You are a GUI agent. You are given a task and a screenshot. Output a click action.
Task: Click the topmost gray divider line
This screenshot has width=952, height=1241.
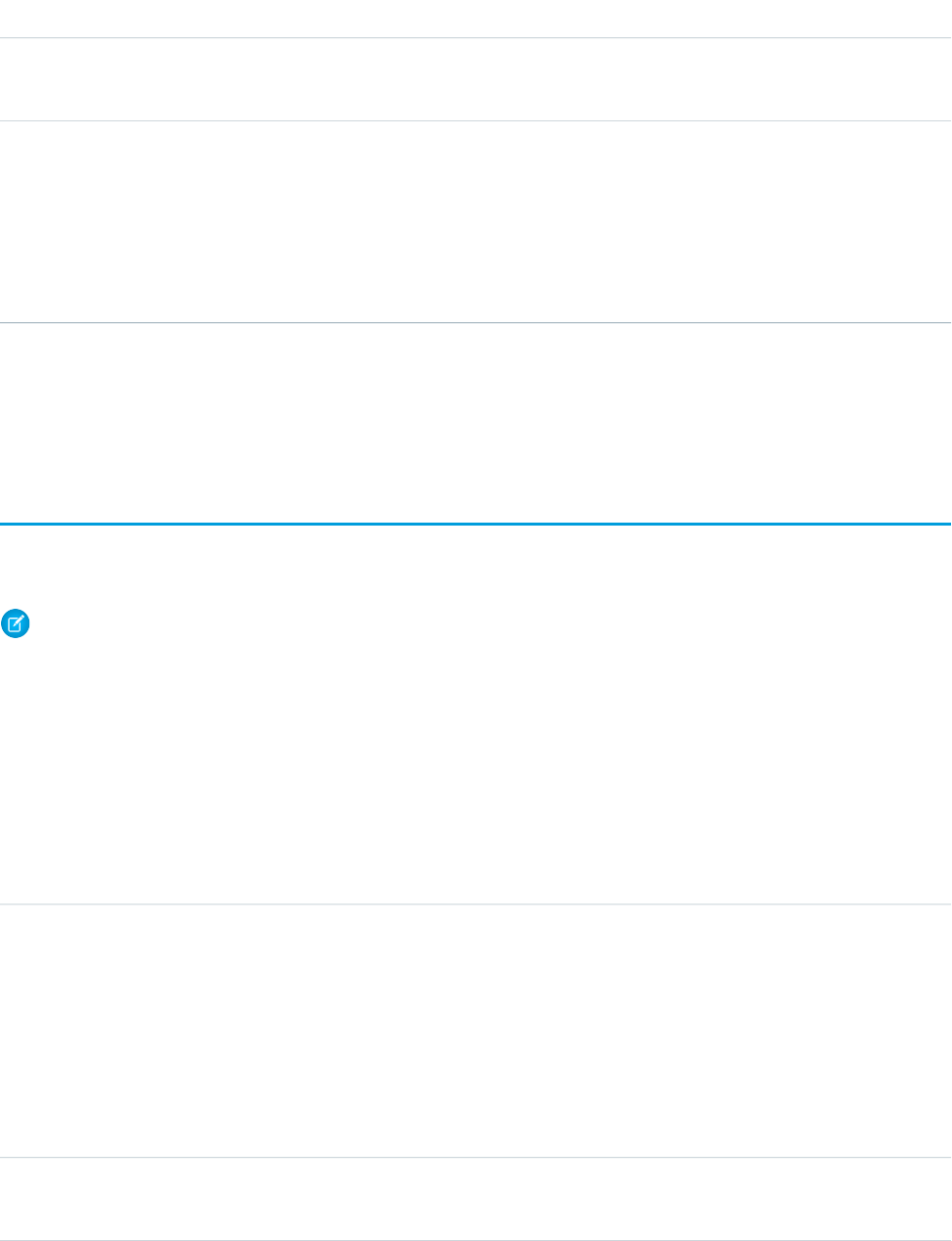coord(476,38)
